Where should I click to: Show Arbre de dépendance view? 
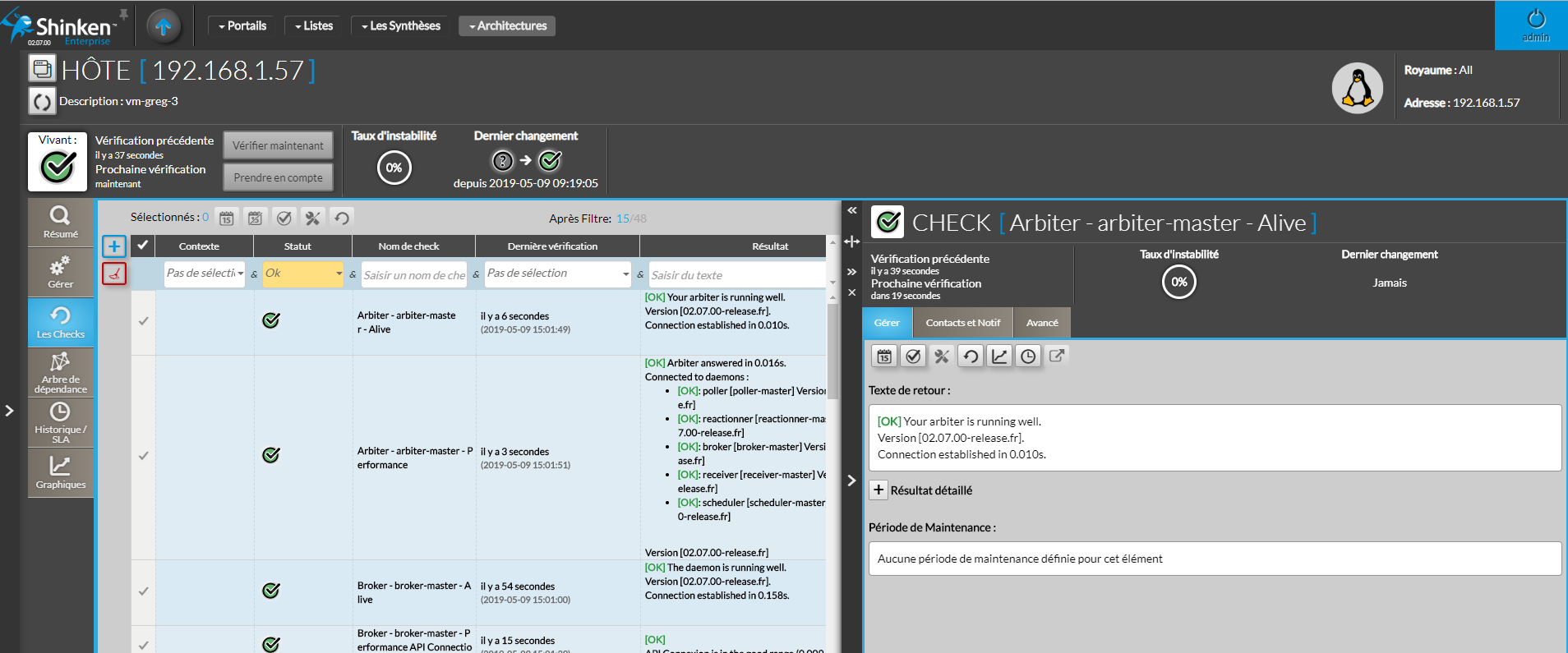click(x=60, y=372)
